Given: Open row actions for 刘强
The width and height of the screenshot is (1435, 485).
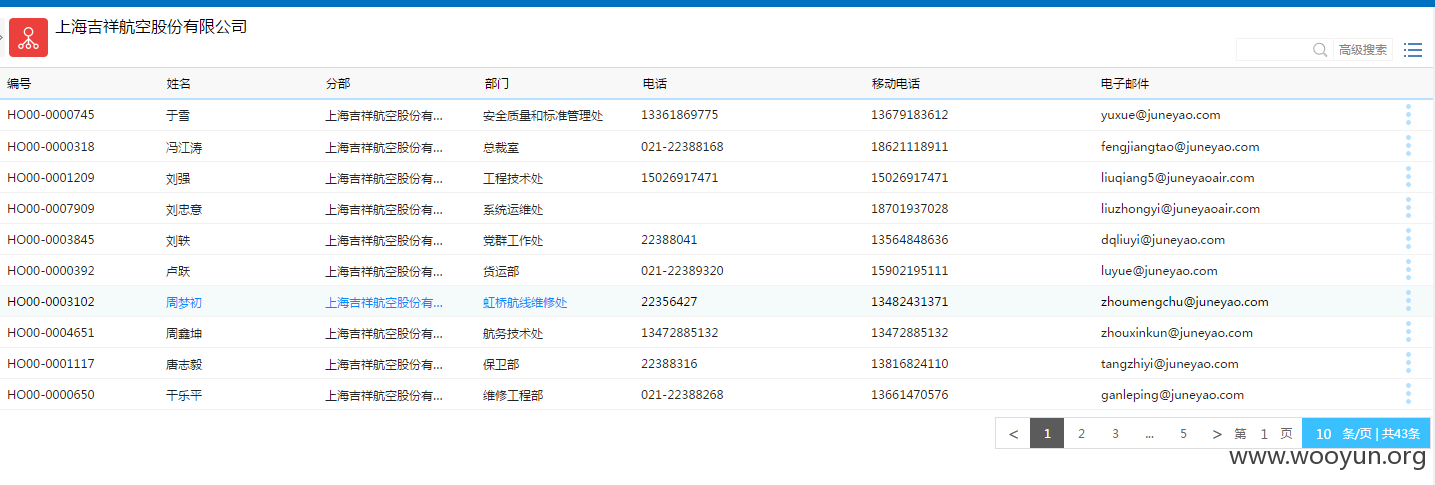Looking at the screenshot, I should [1408, 177].
